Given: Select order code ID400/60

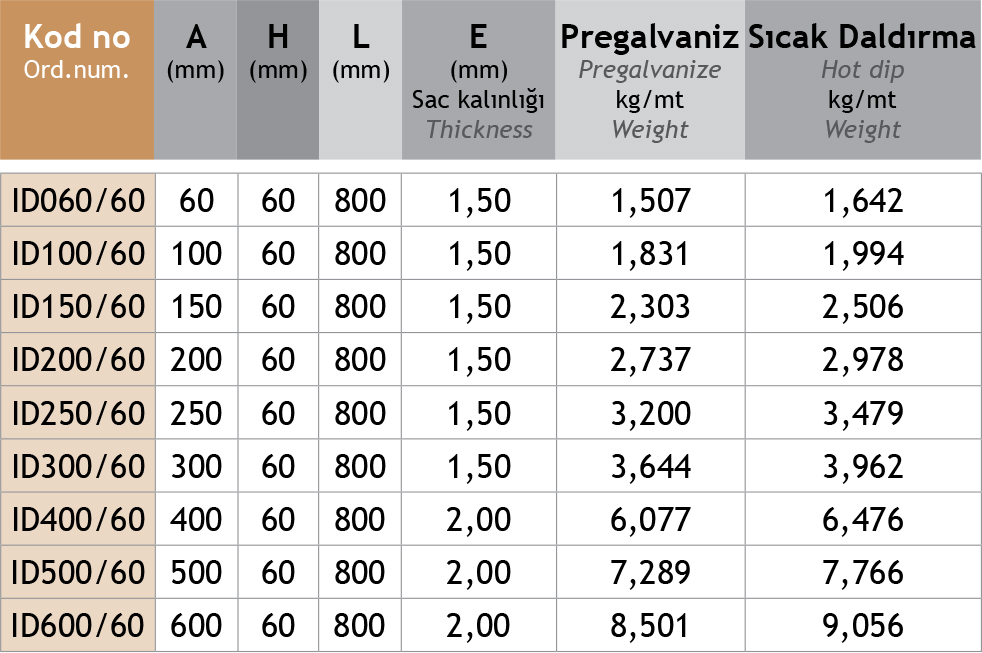Looking at the screenshot, I should point(78,520).
